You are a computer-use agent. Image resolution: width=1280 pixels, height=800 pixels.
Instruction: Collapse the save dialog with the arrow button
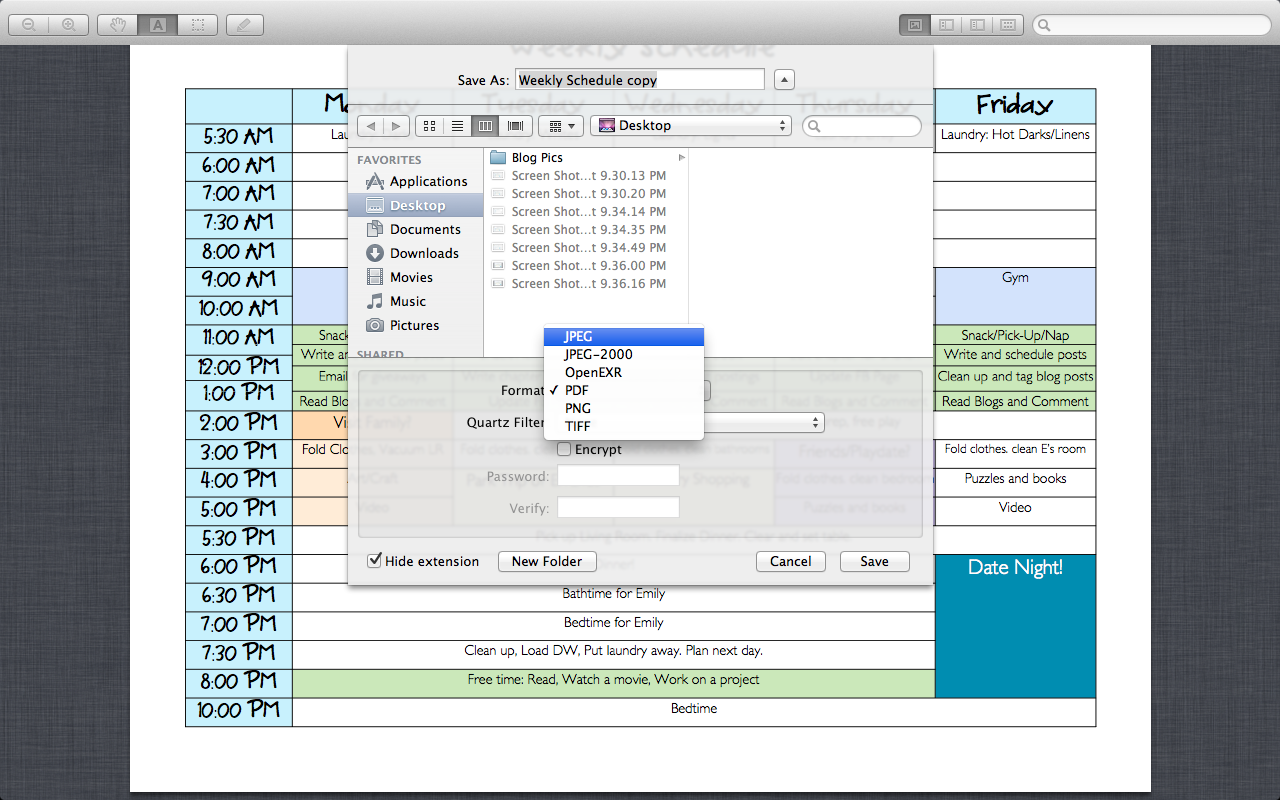[784, 80]
